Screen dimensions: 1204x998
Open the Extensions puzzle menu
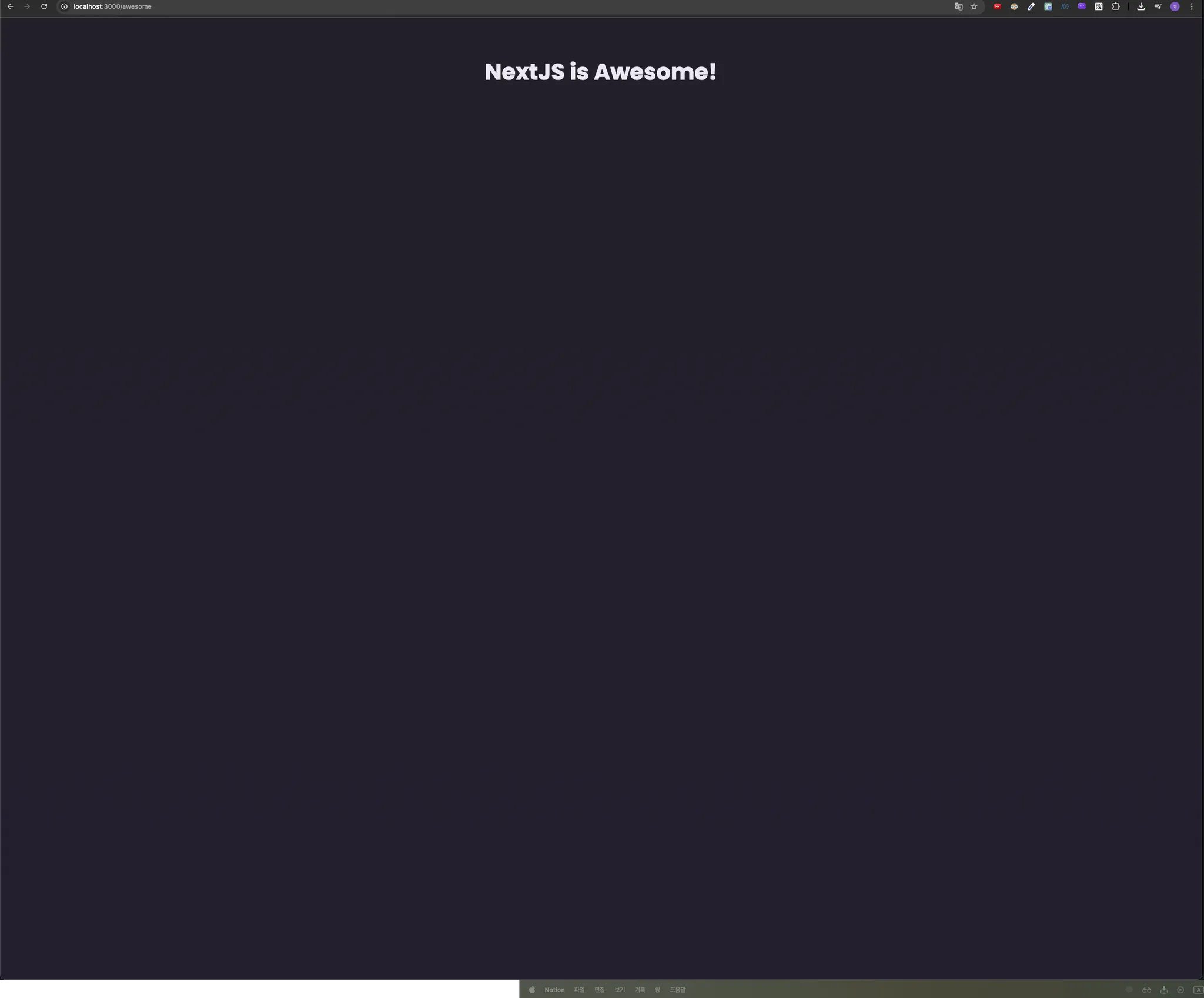pyautogui.click(x=1116, y=6)
